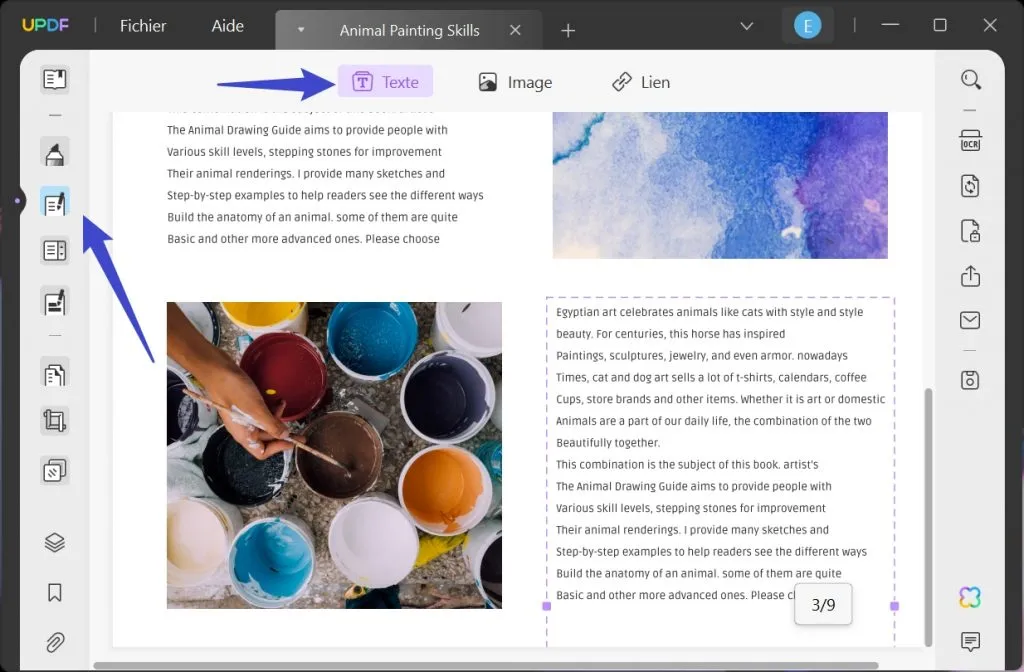
Task: Select the Lien link tool
Action: [641, 82]
